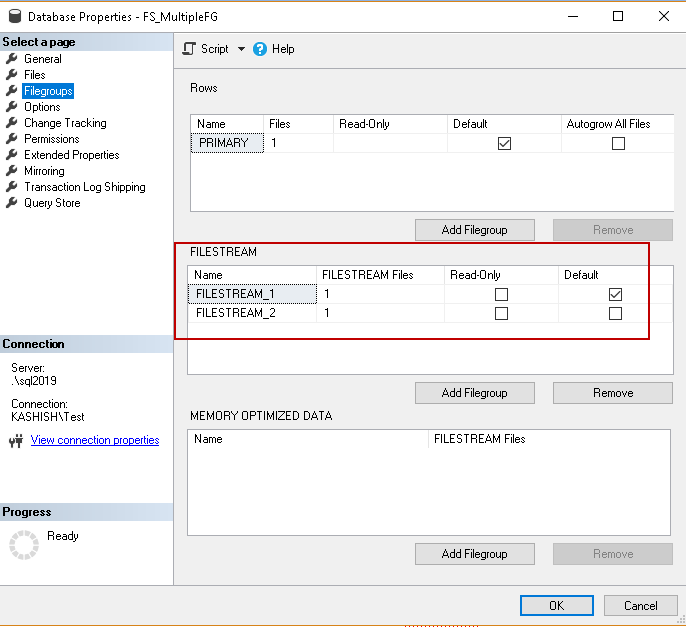Click the wrench icon beside Mirroring

pos(12,171)
